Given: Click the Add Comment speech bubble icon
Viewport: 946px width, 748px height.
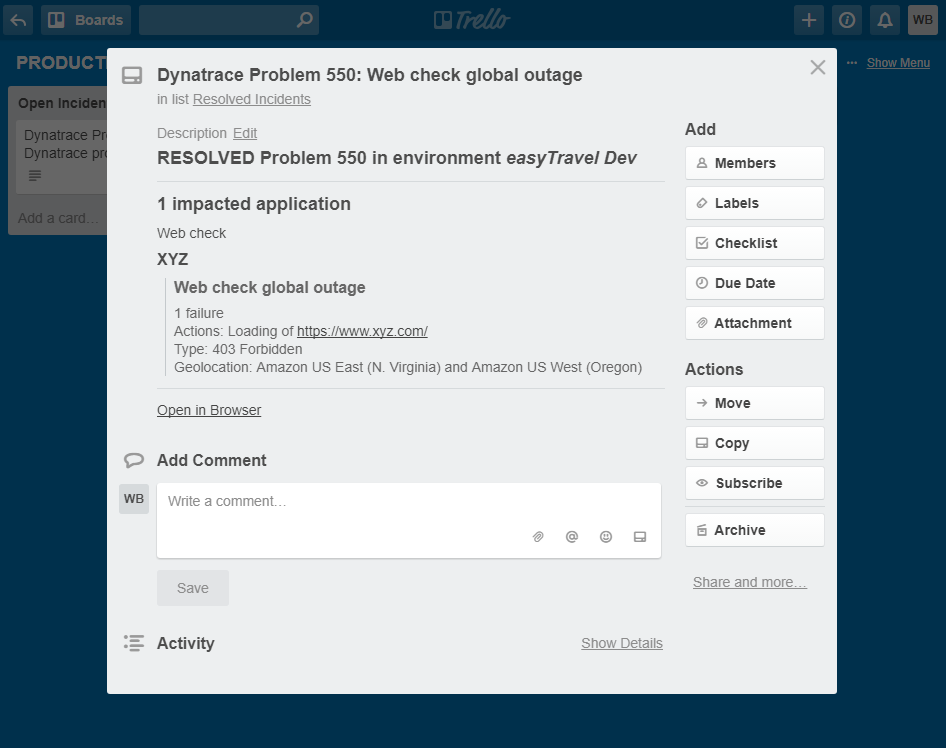Looking at the screenshot, I should click(133, 460).
